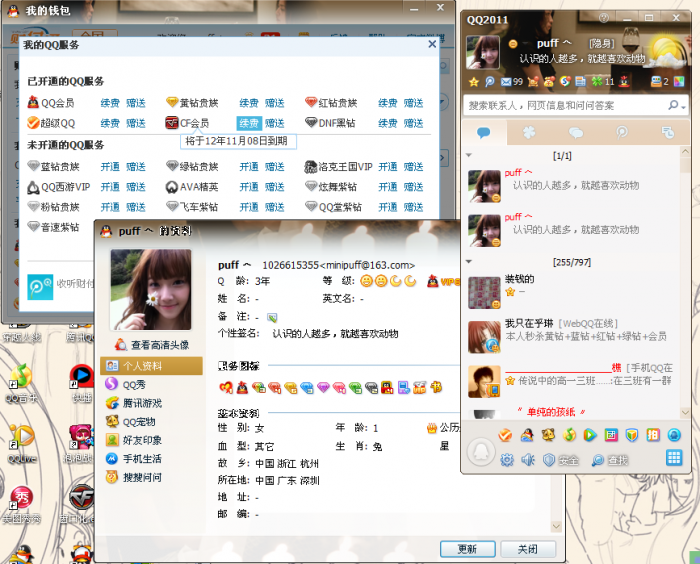Click 查看高清头像 under profile photo

152,345
